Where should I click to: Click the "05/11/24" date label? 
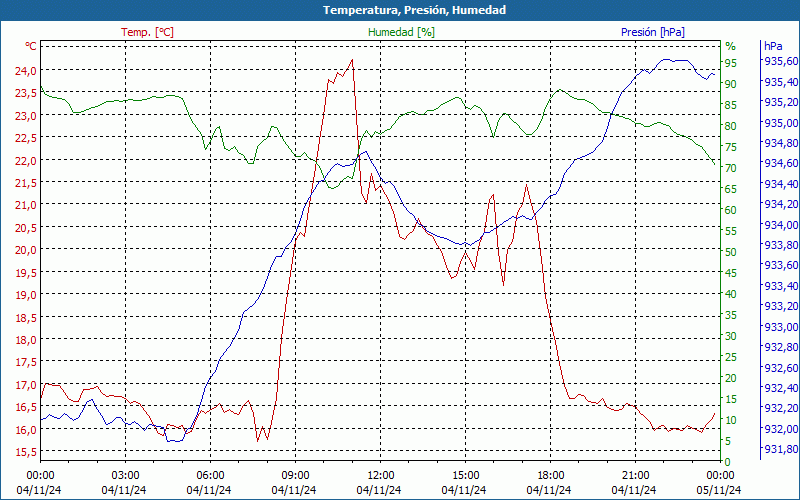[x=719, y=490]
